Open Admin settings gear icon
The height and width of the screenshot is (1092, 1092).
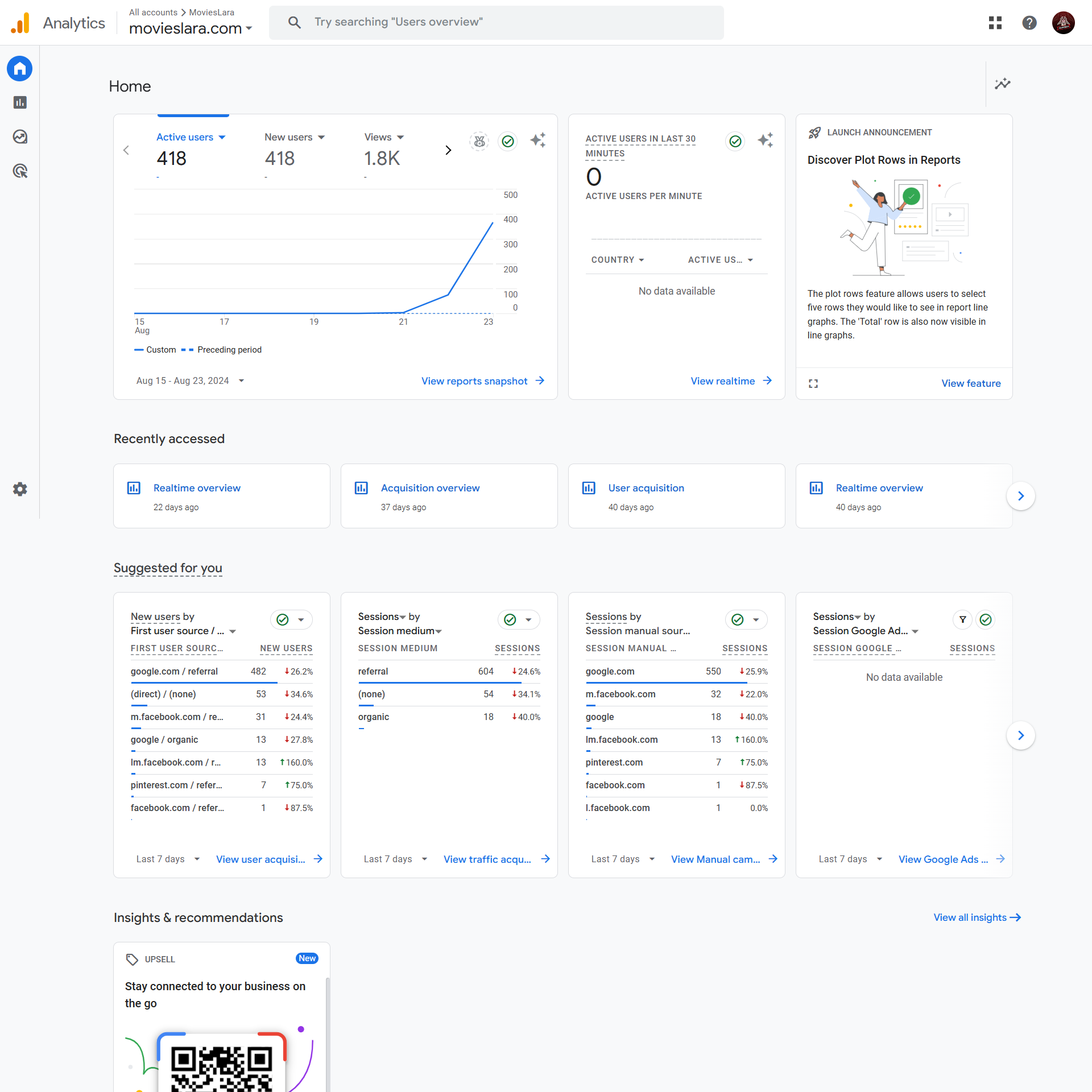pyautogui.click(x=20, y=489)
